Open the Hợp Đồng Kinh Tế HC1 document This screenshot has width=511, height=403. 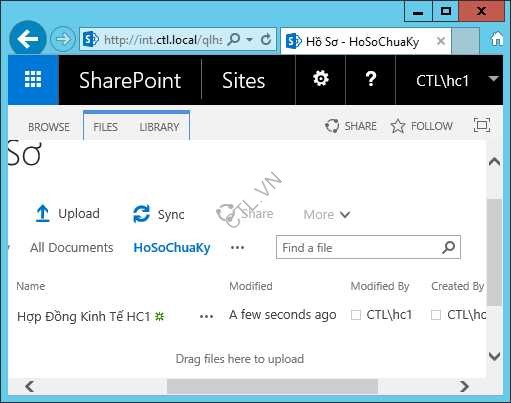[84, 316]
